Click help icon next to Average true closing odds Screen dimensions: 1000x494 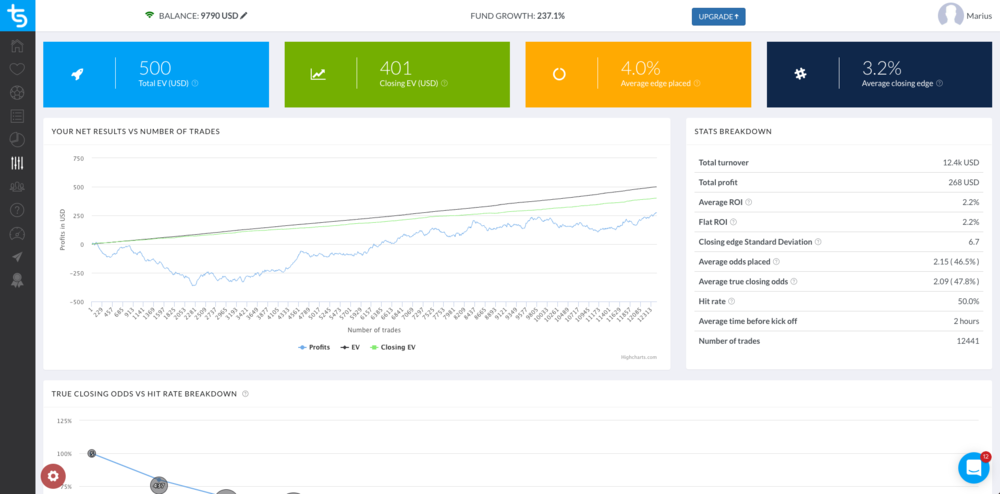(794, 281)
